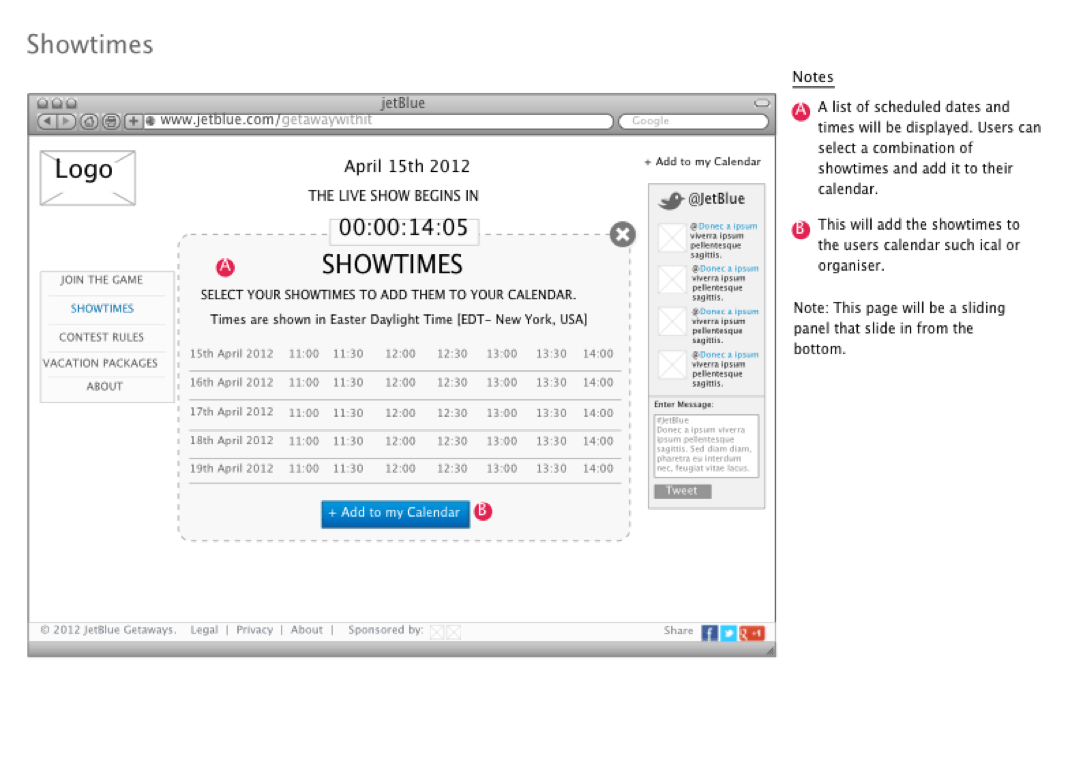This screenshot has width=1068, height=764.
Task: Share via the Google +1 icon in footer
Action: click(x=752, y=633)
